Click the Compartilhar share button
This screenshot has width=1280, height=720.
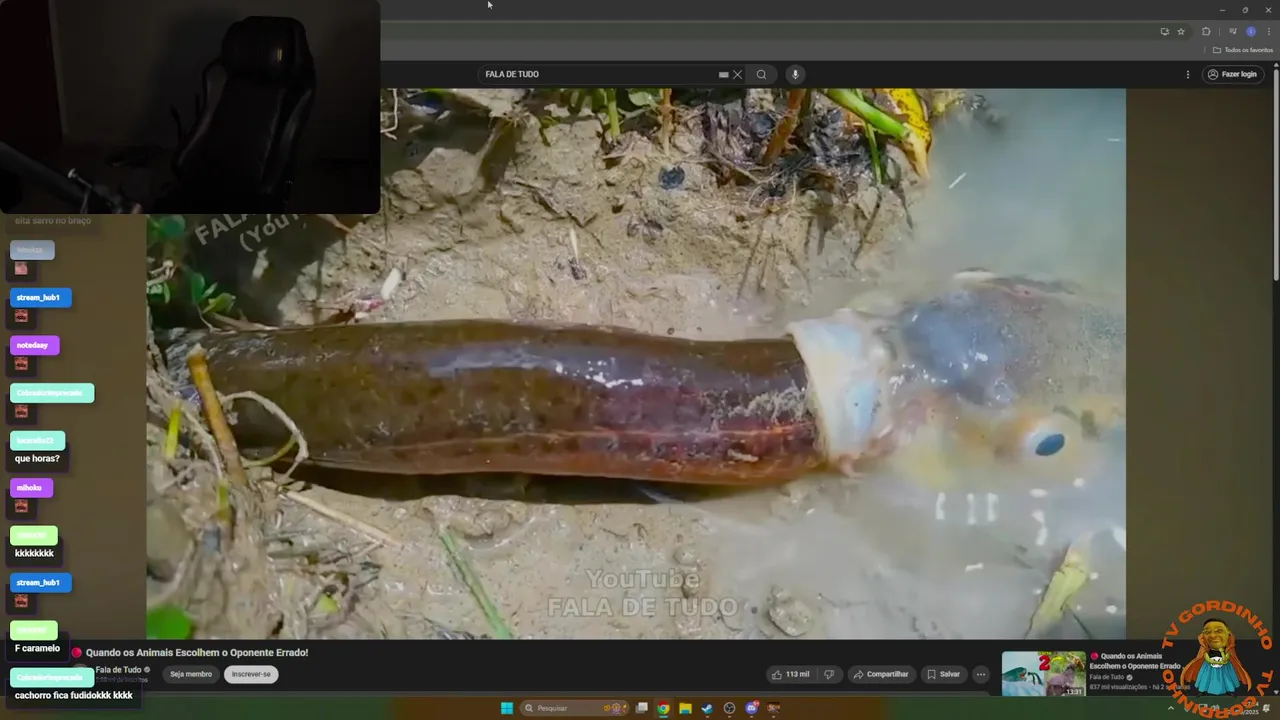[880, 674]
